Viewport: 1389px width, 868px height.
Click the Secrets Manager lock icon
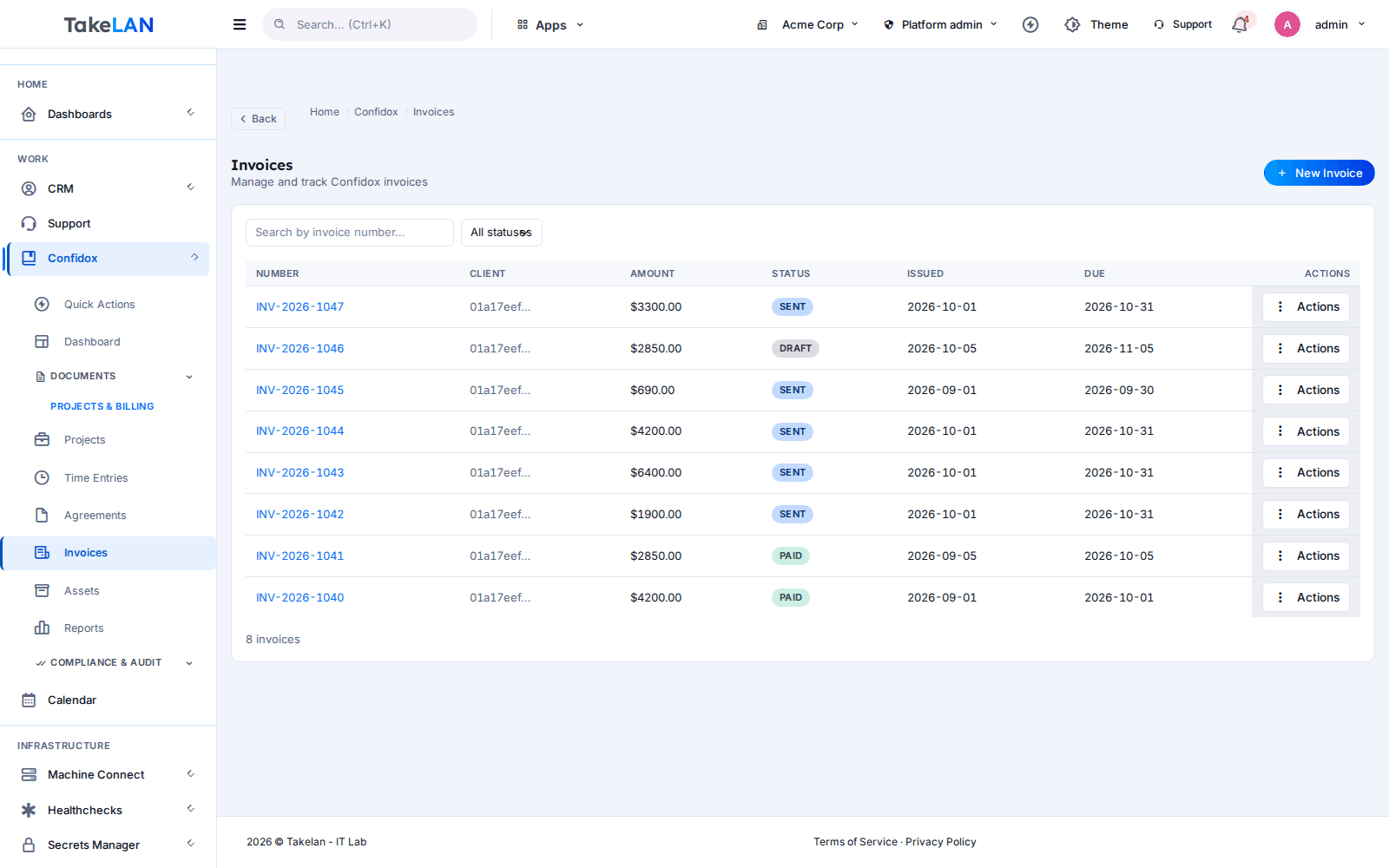click(29, 845)
